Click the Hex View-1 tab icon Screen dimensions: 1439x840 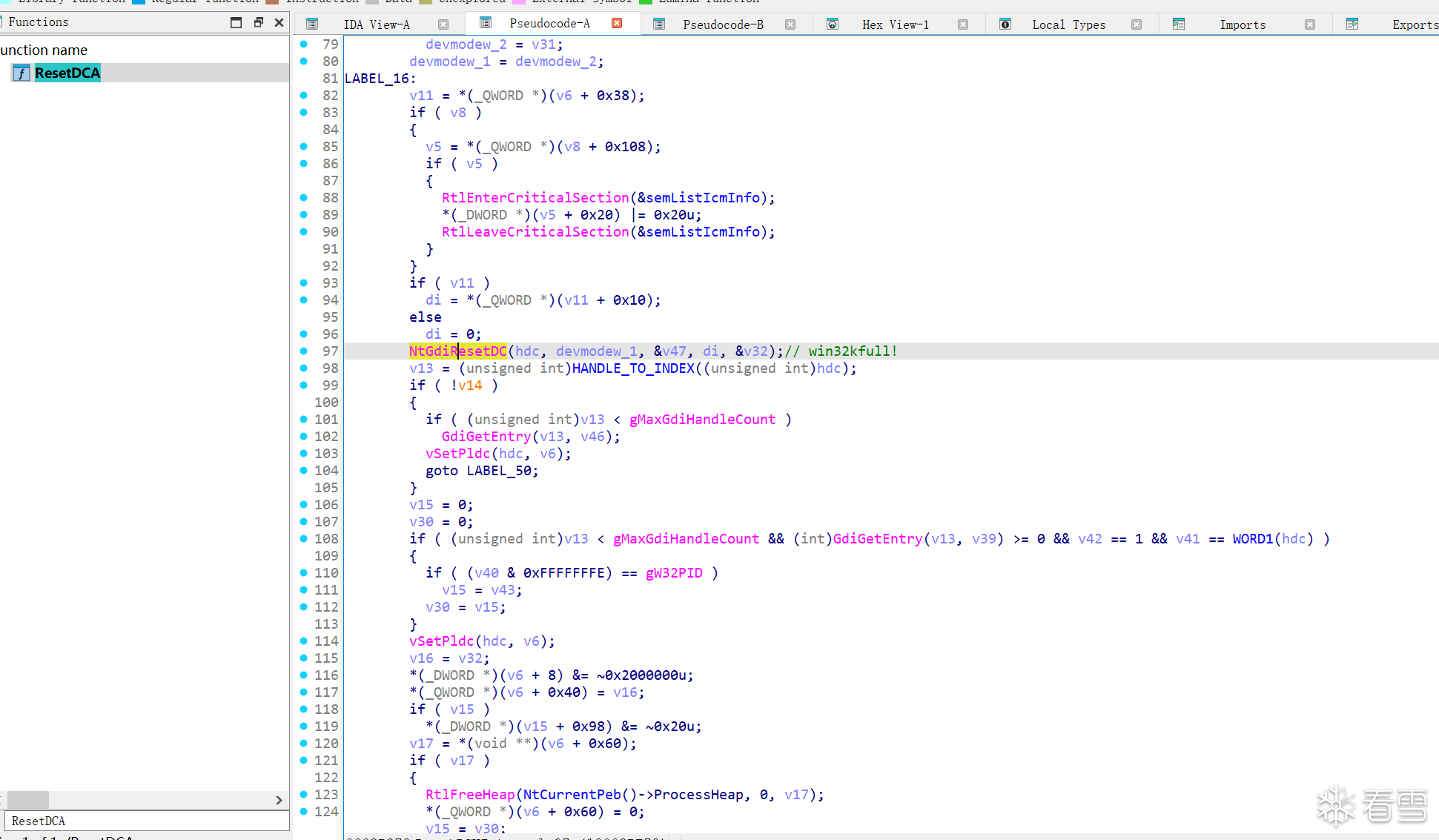pyautogui.click(x=833, y=24)
